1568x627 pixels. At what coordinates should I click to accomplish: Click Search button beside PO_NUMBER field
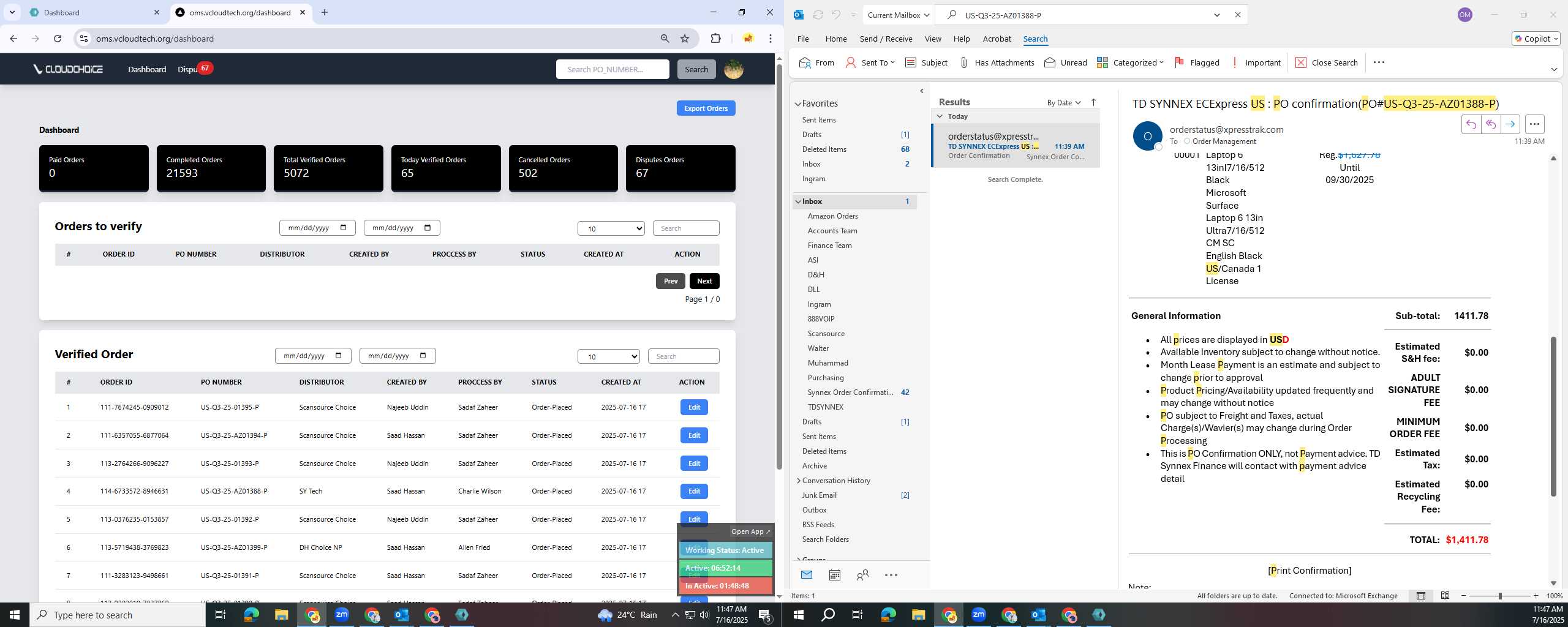tap(696, 69)
